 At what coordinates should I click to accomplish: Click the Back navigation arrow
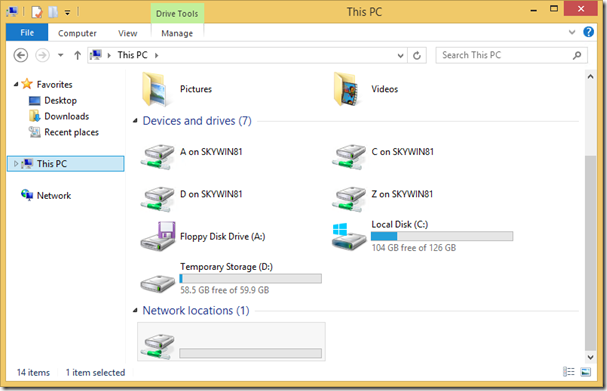[x=21, y=55]
